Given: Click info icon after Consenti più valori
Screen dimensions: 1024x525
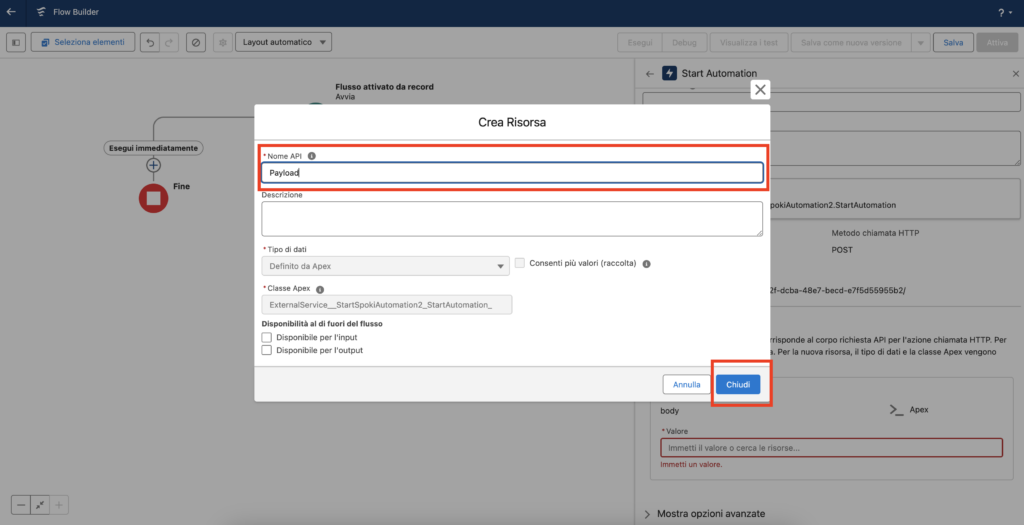Looking at the screenshot, I should tap(647, 264).
